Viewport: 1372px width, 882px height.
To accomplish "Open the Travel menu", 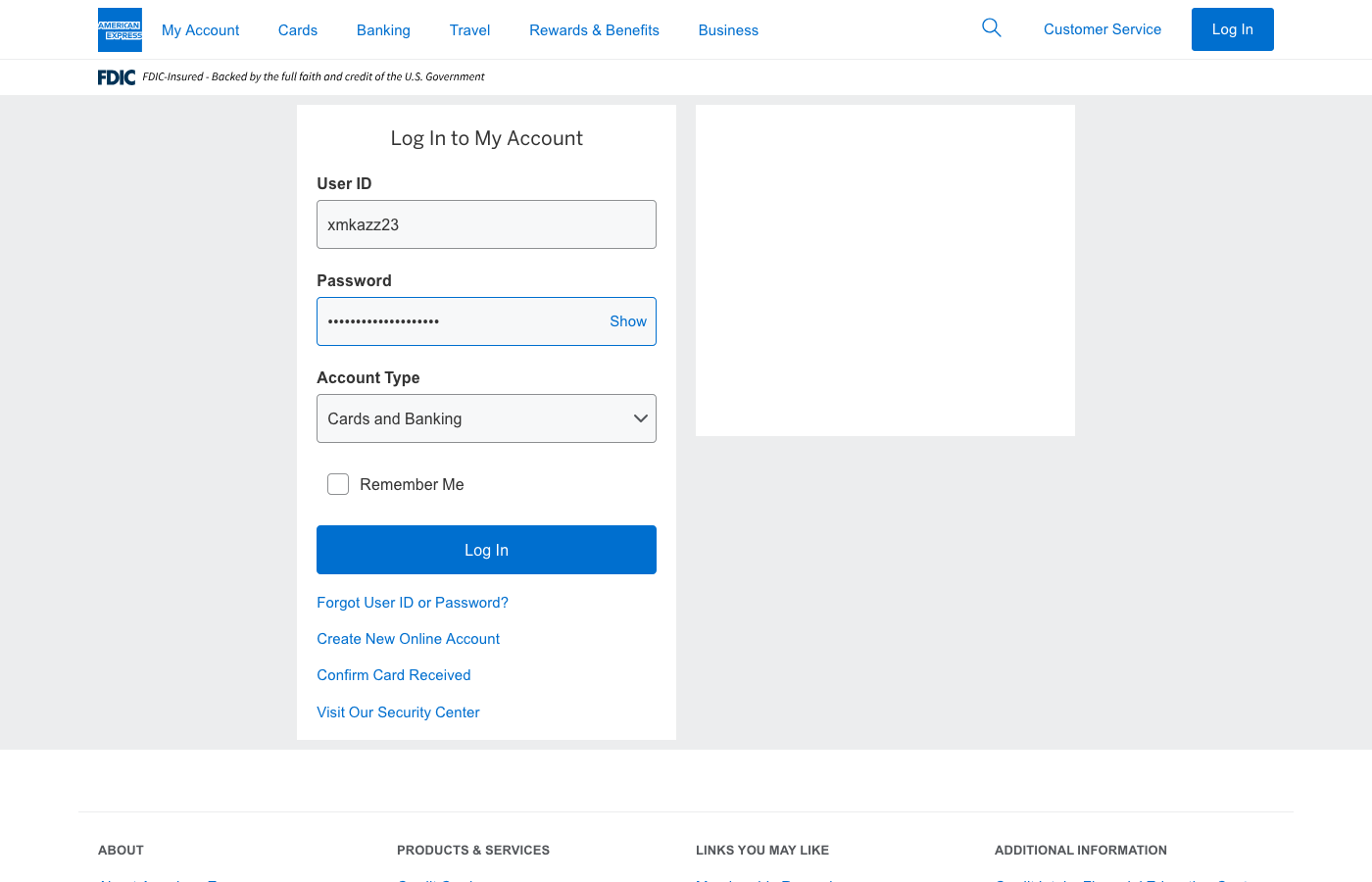I will coord(469,30).
